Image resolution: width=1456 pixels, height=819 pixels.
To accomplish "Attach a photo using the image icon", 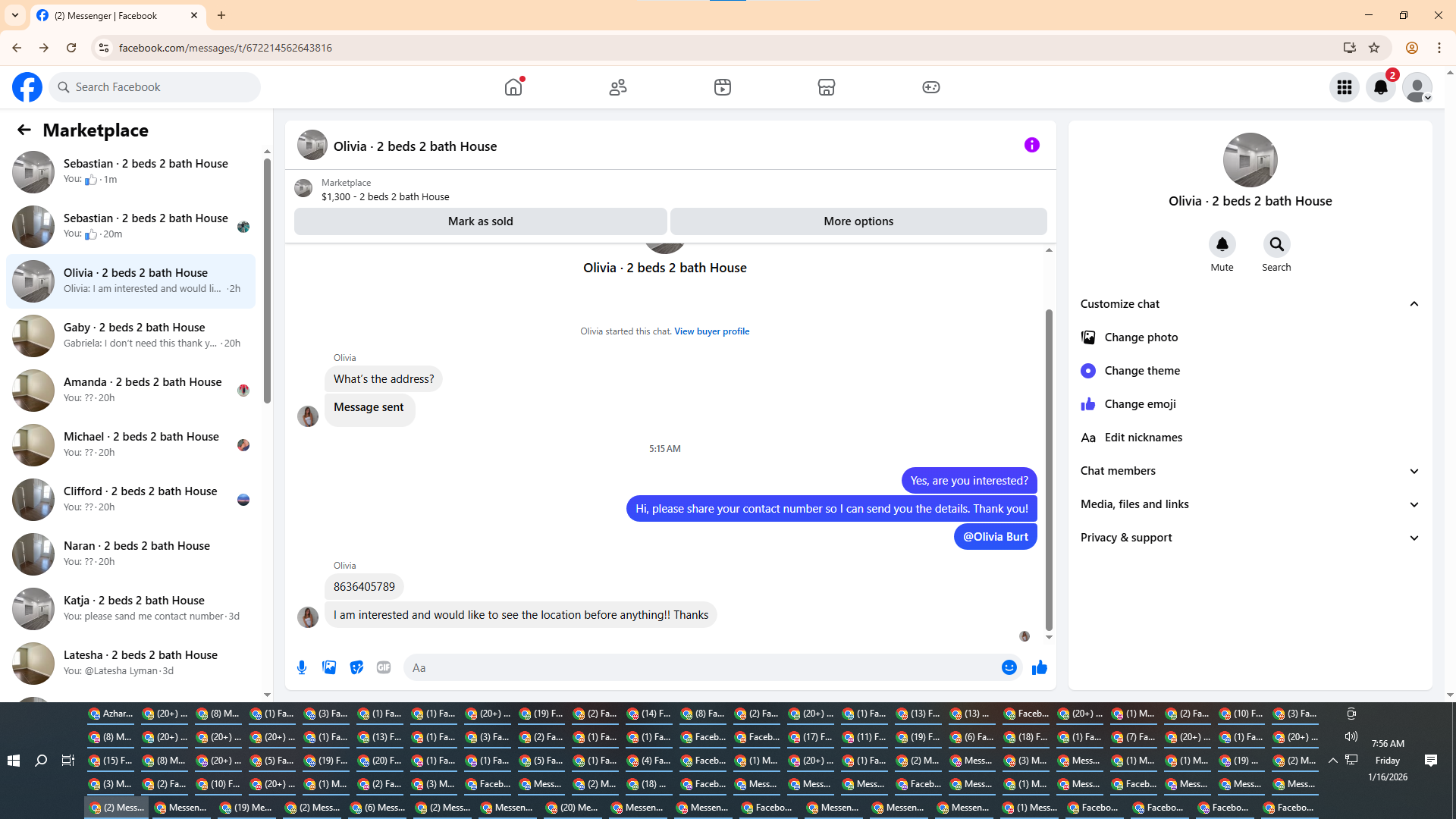I will pos(329,667).
